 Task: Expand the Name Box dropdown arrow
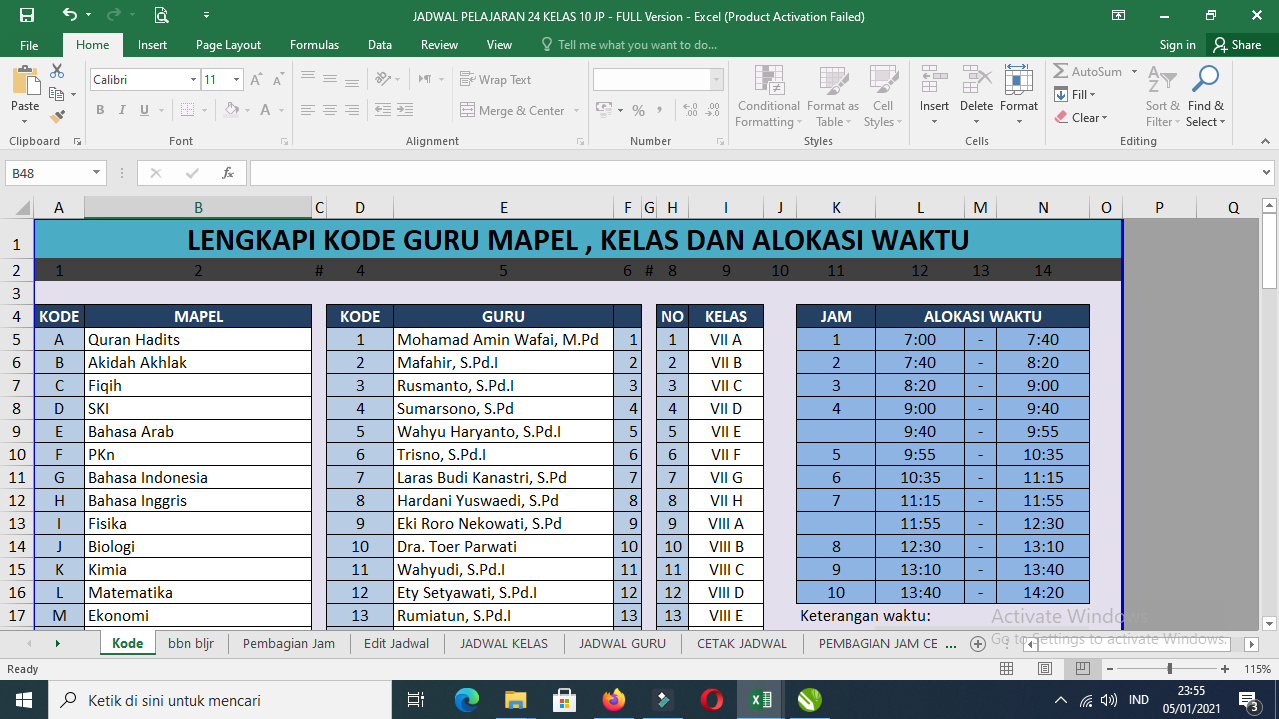(97, 173)
